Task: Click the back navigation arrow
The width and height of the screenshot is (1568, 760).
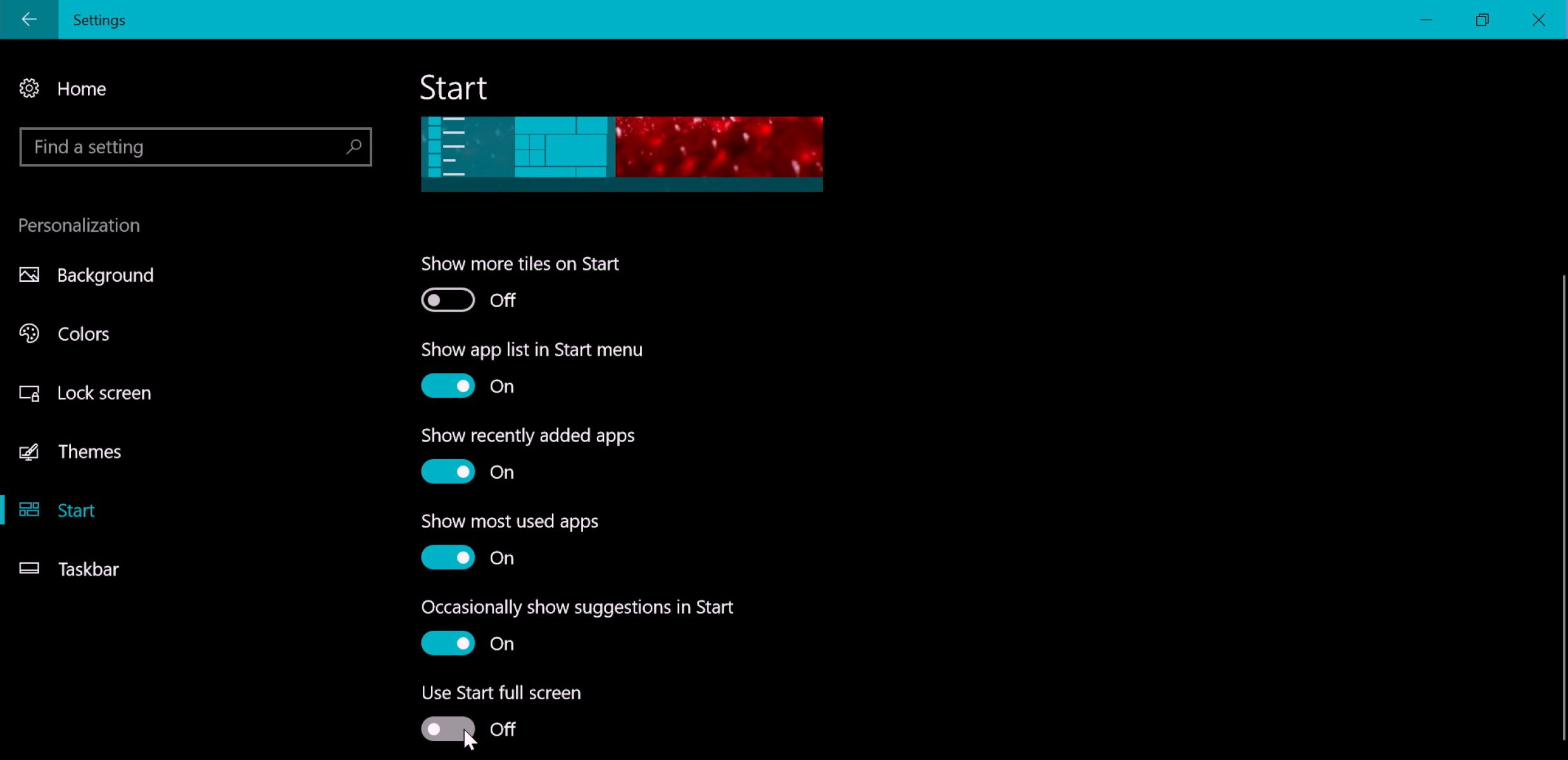Action: (29, 19)
